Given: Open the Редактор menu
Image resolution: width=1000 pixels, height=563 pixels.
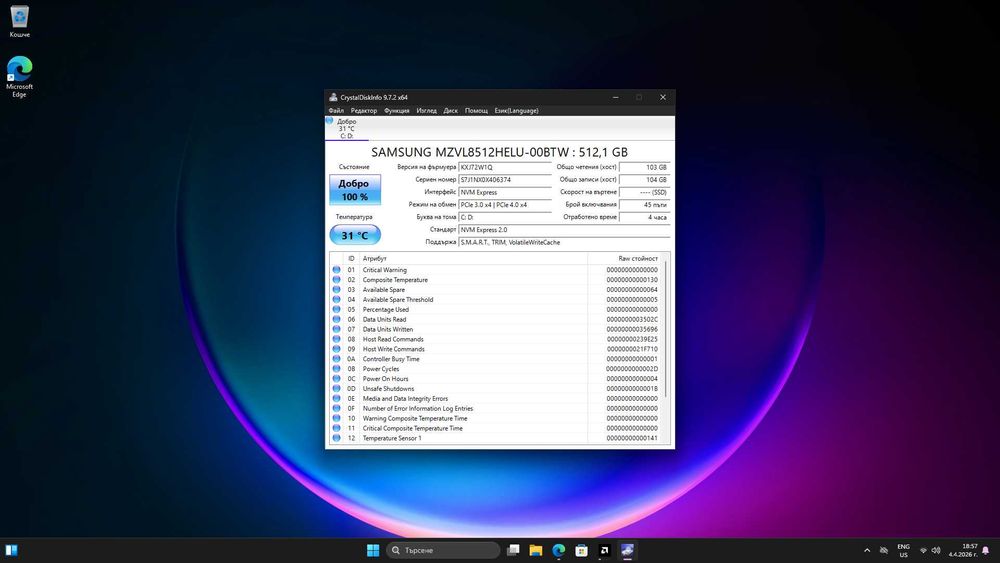Looking at the screenshot, I should (364, 110).
